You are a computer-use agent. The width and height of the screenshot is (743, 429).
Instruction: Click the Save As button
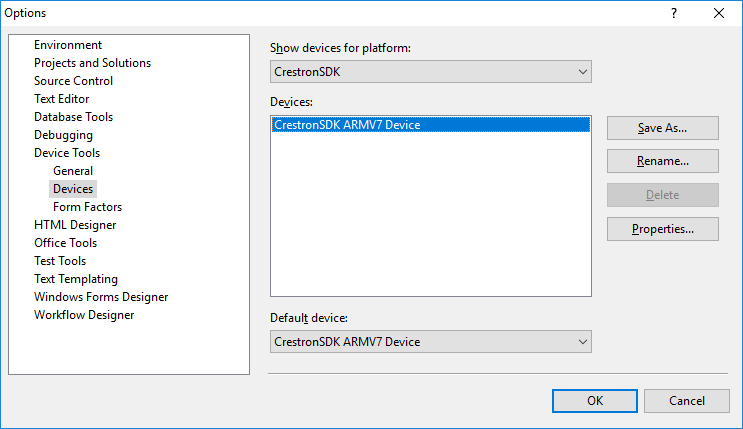tap(662, 128)
